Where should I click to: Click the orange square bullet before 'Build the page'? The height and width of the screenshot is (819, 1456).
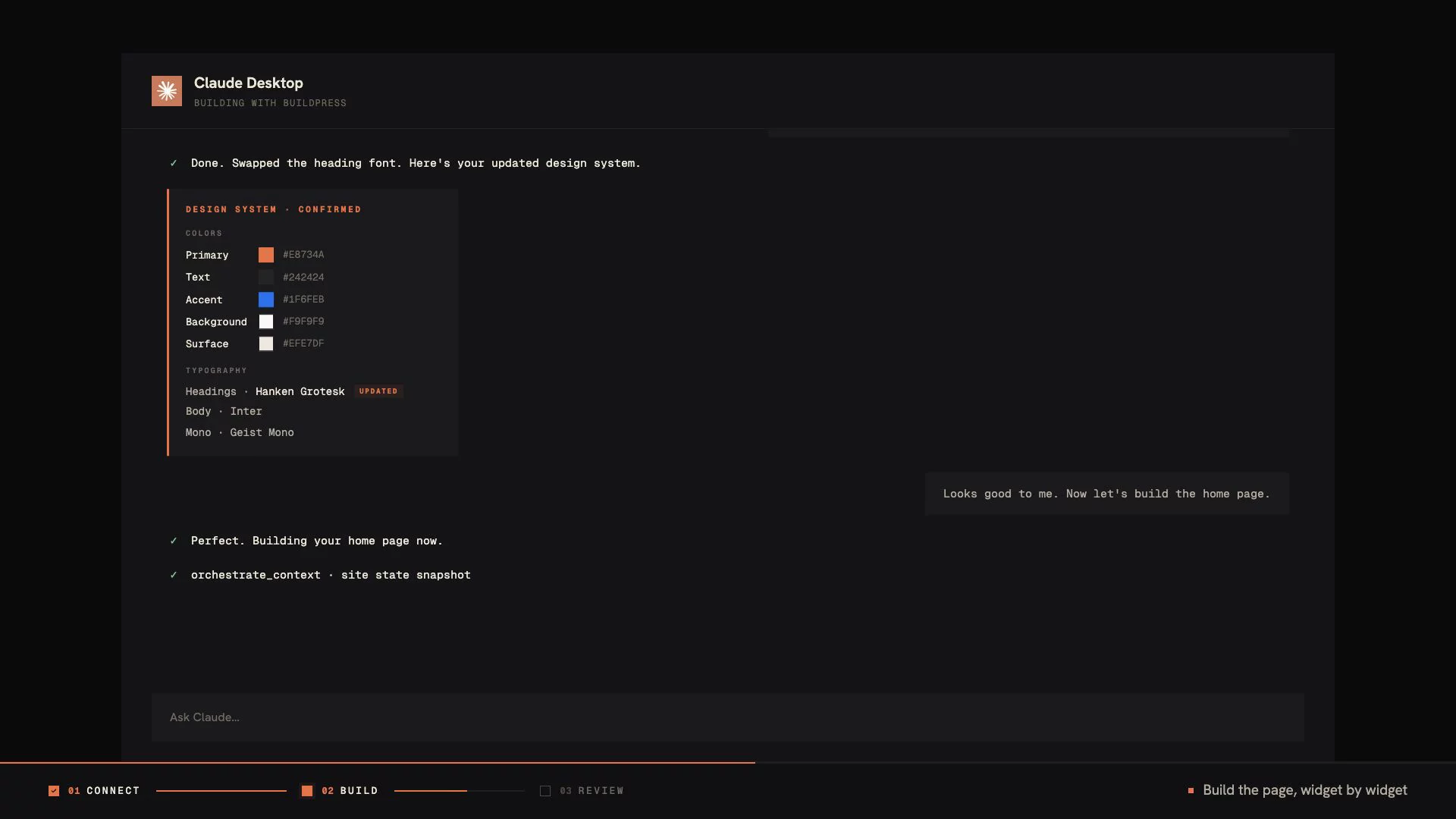coord(1191,790)
